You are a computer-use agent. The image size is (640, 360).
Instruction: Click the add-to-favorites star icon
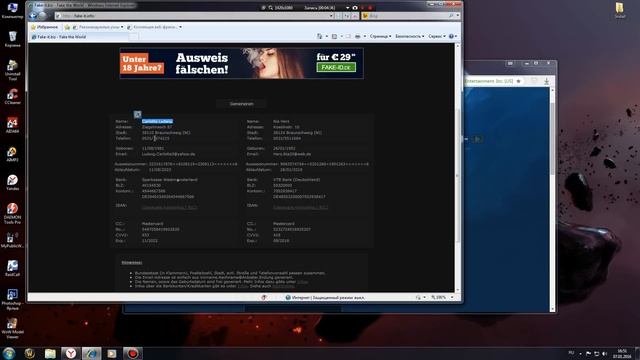(67, 27)
